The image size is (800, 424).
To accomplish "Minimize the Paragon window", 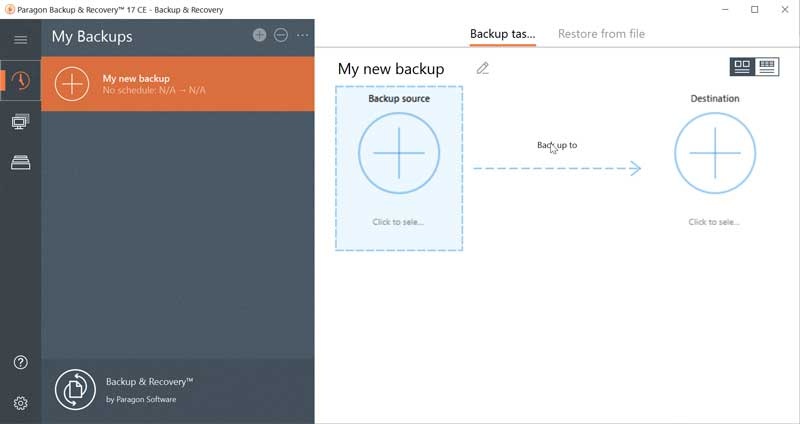I will click(x=725, y=9).
